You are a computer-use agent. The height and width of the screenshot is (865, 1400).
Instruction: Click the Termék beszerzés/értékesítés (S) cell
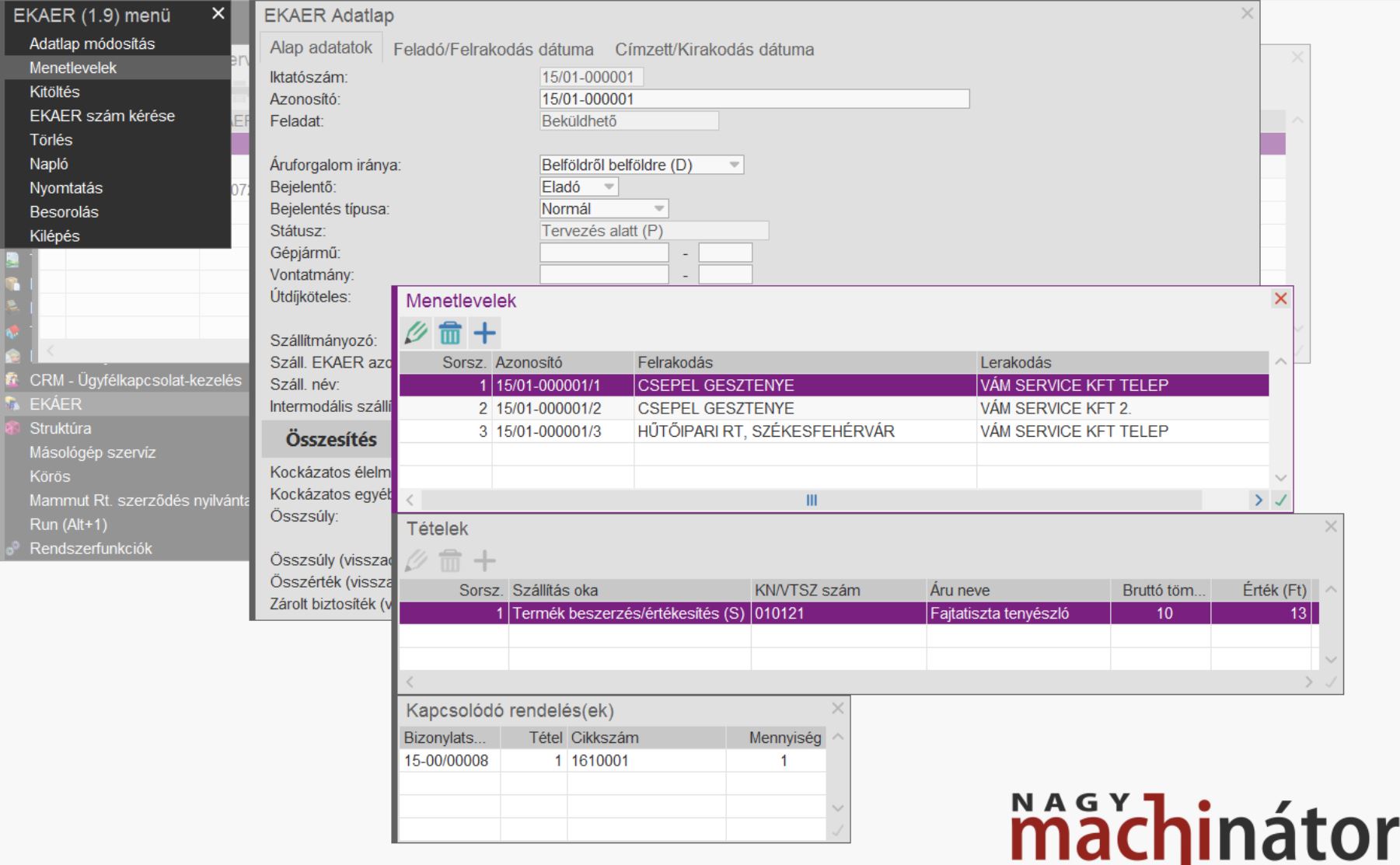(630, 613)
